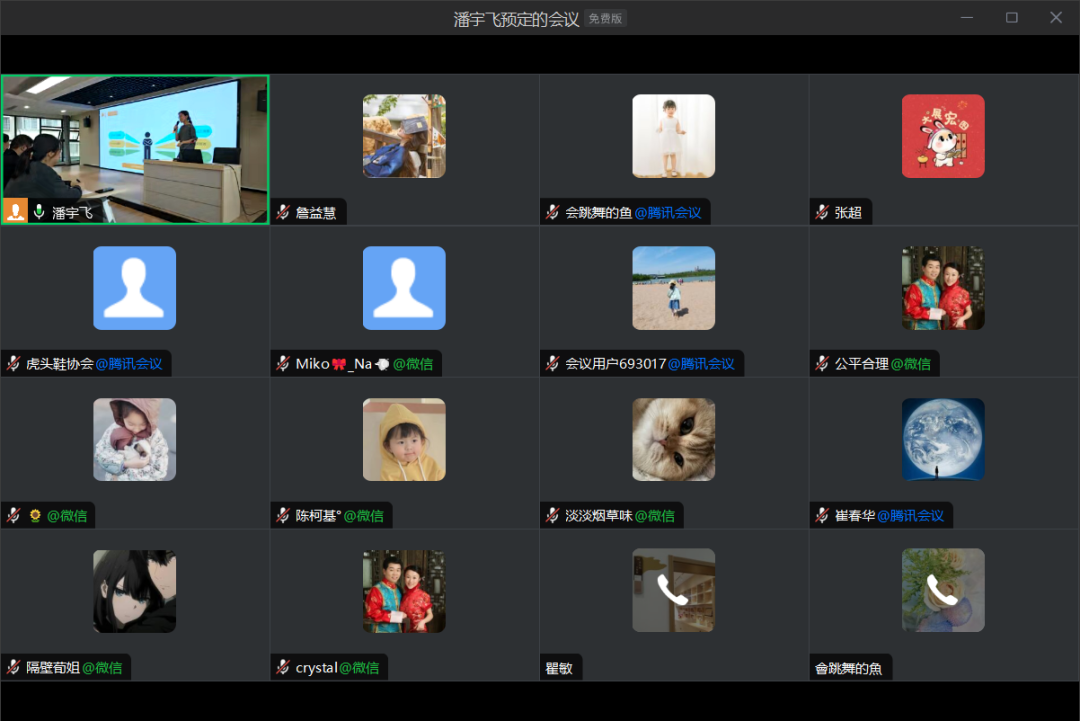Click the 免费版 badge in the title bar
Screen dimensions: 1080x721
coord(605,19)
